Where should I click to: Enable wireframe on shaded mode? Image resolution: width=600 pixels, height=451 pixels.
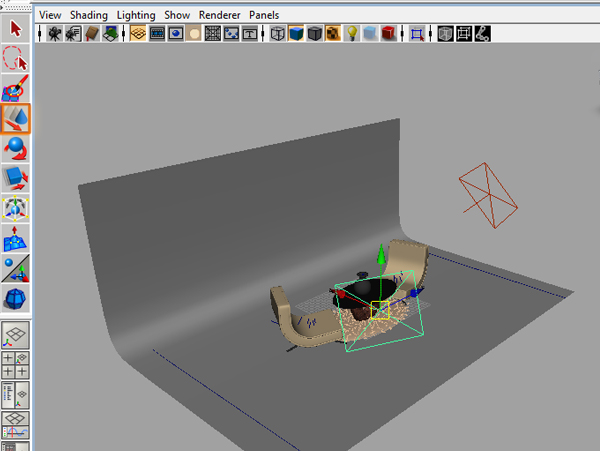pyautogui.click(x=315, y=34)
